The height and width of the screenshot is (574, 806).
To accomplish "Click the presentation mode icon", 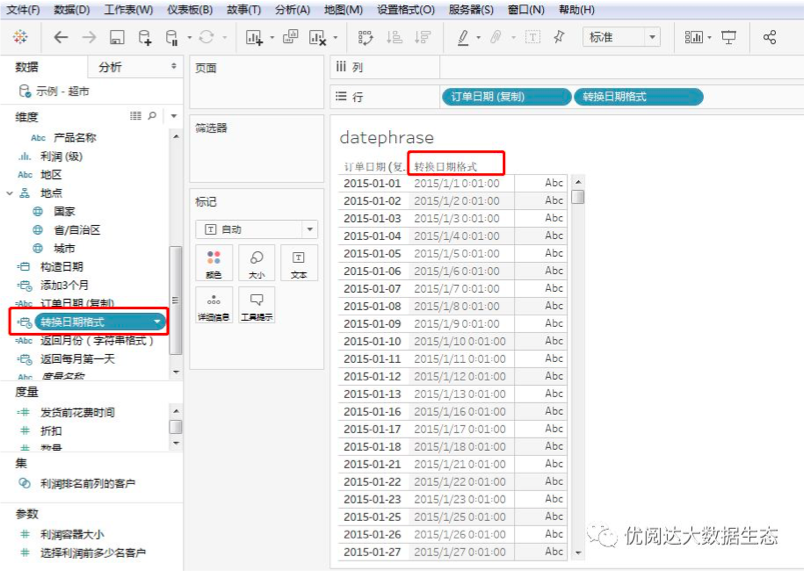I will 729,37.
